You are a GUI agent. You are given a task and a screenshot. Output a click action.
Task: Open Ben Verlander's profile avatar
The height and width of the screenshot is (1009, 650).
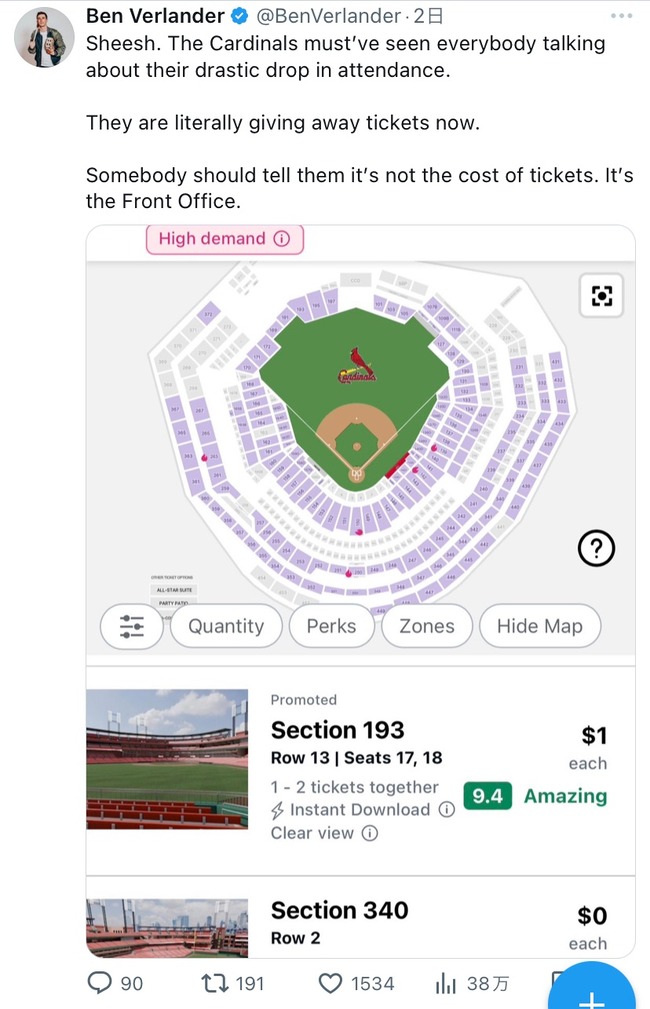click(x=44, y=37)
